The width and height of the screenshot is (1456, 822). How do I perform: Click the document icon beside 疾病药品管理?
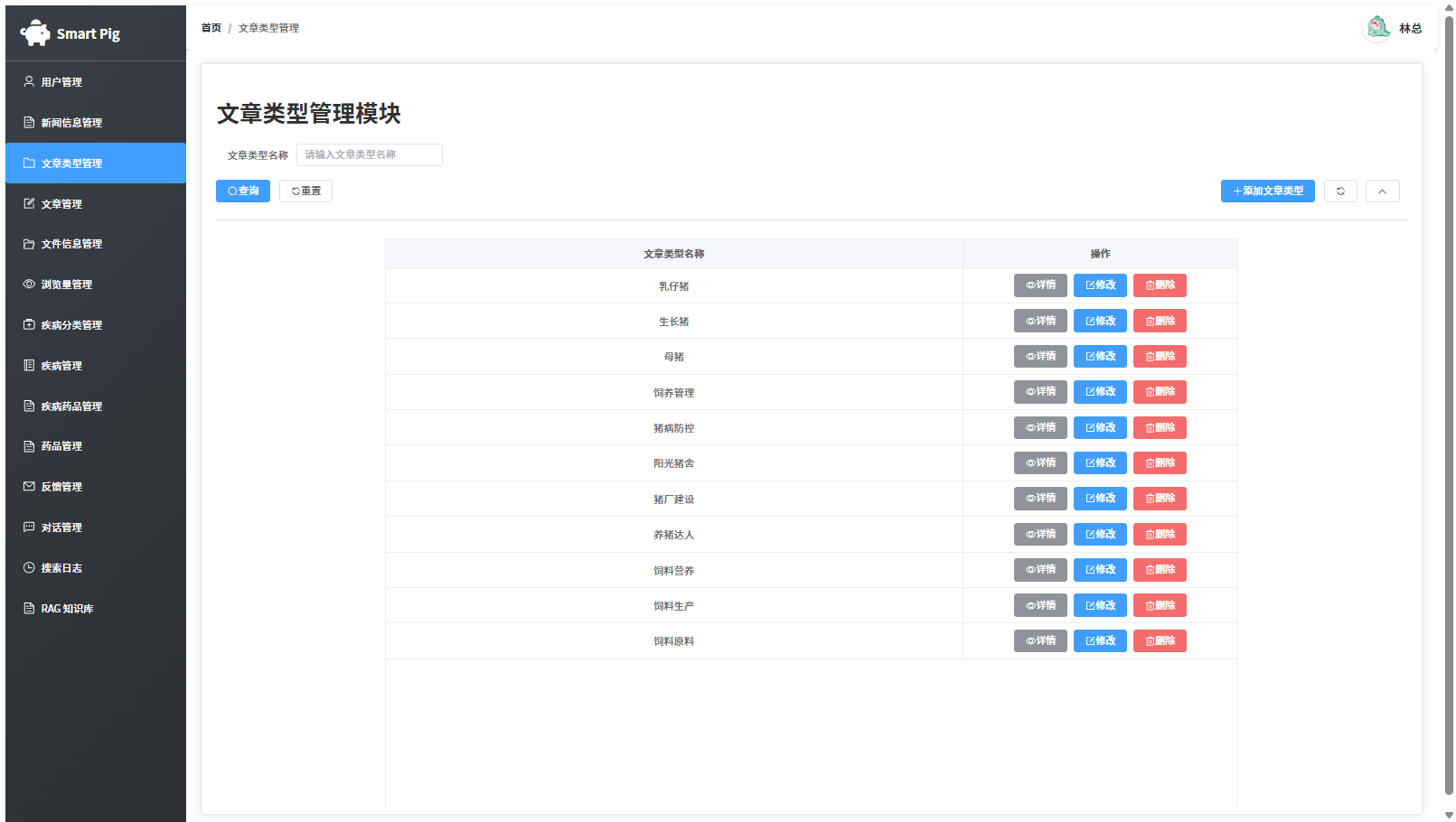click(29, 406)
